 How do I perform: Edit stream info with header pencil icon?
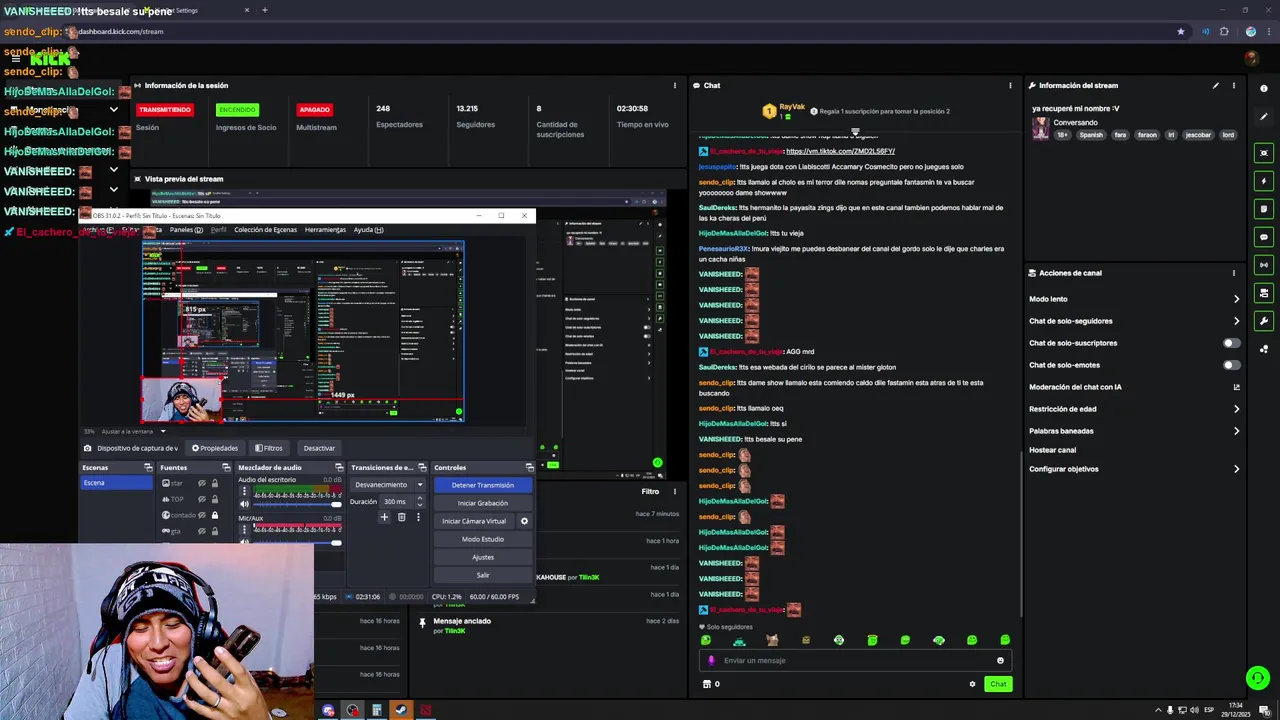[1216, 85]
